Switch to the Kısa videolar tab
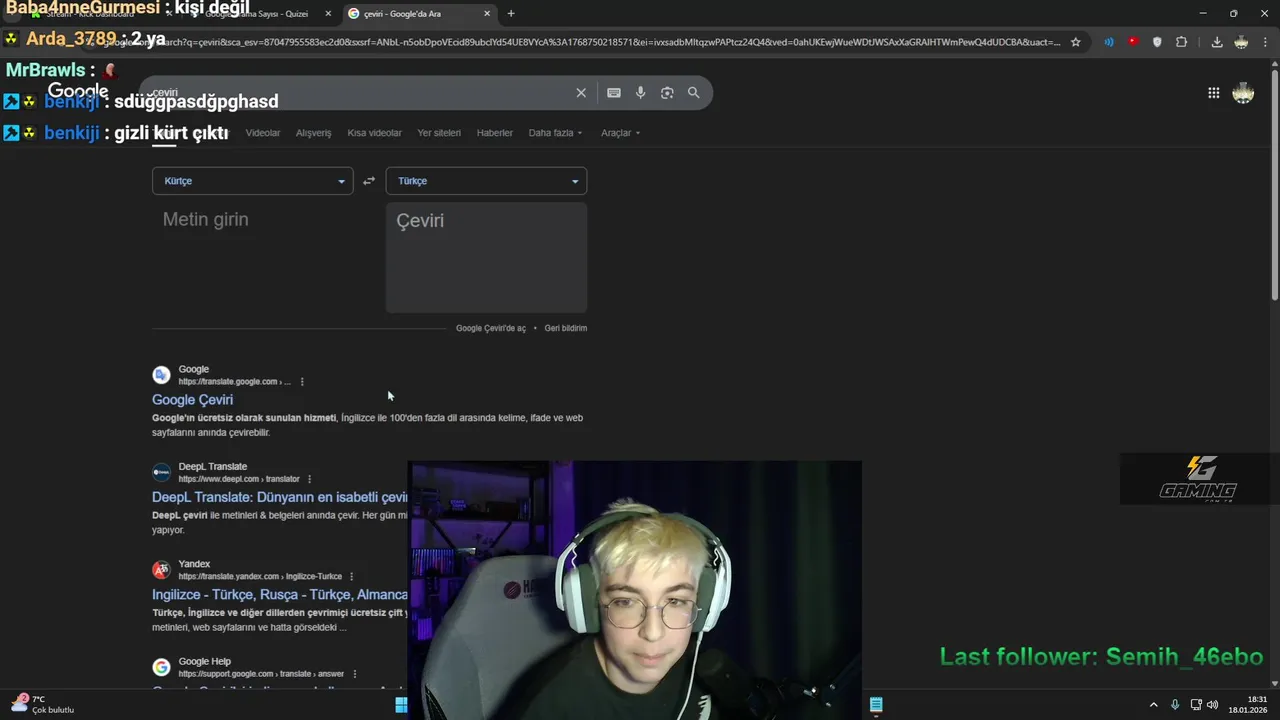Screen dimensions: 1280x720 pos(374,133)
